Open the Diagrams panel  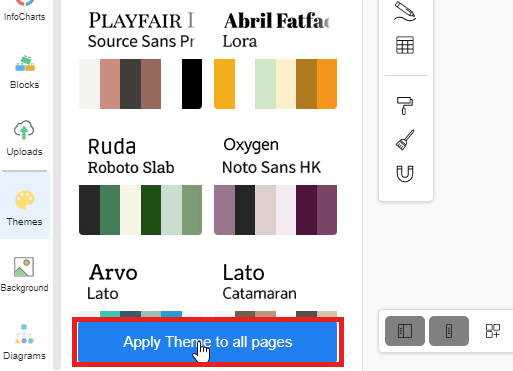pos(25,342)
